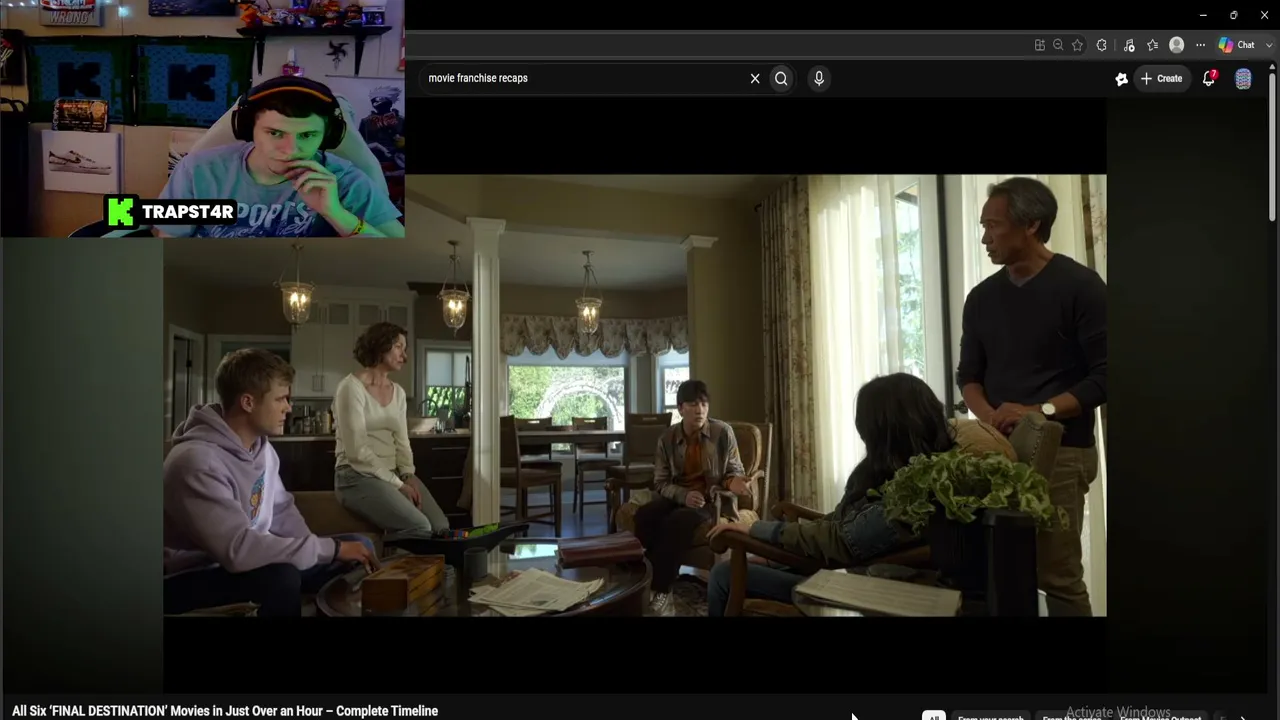Open the browser favorites list
1280x720 pixels.
coord(1152,45)
